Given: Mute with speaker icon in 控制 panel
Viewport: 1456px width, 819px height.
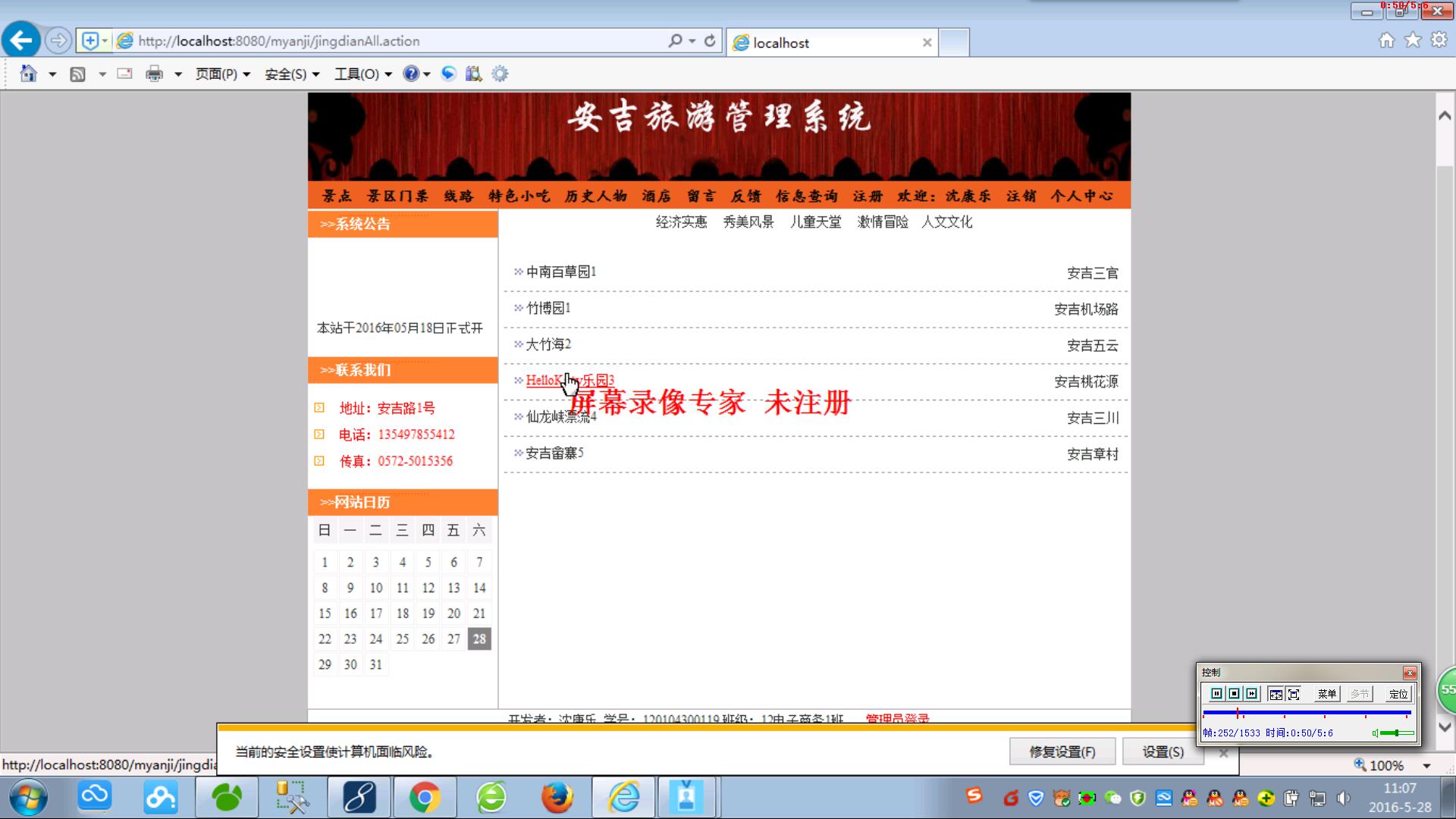Looking at the screenshot, I should tap(1375, 733).
